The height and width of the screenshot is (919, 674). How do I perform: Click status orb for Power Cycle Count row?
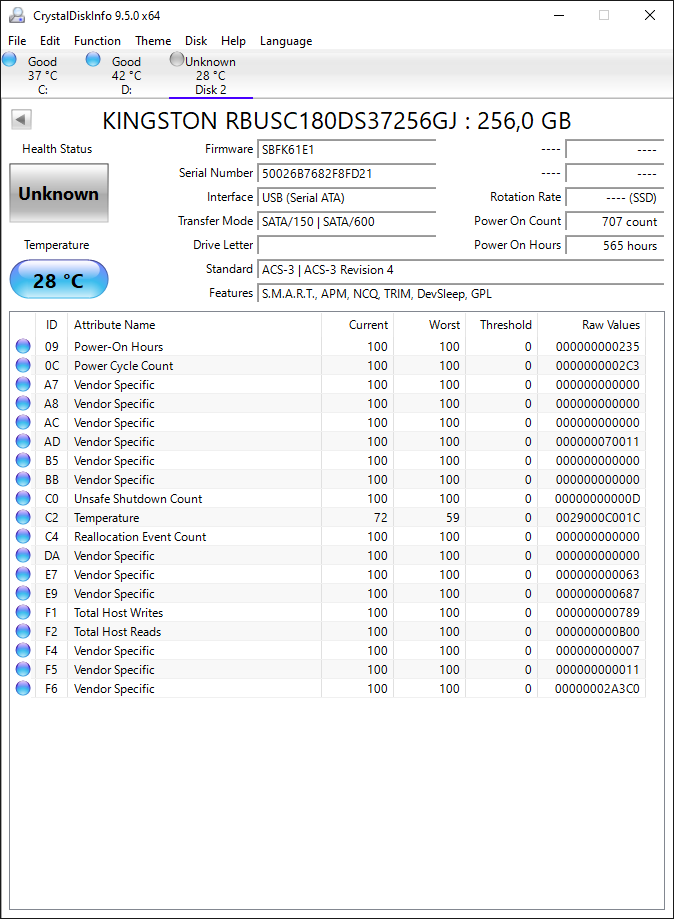tap(23, 365)
